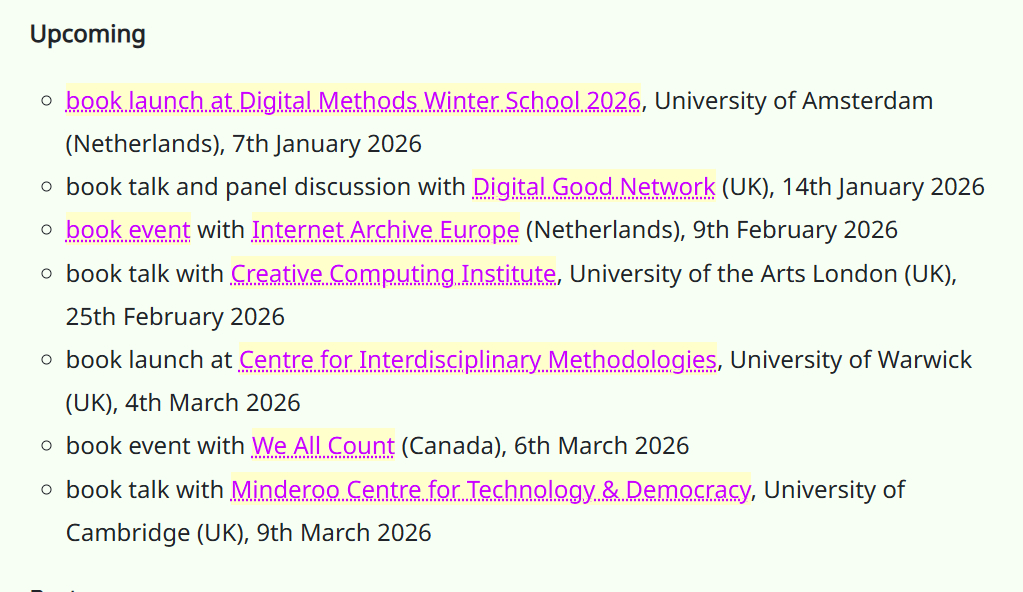Open the We All Count link

point(323,446)
